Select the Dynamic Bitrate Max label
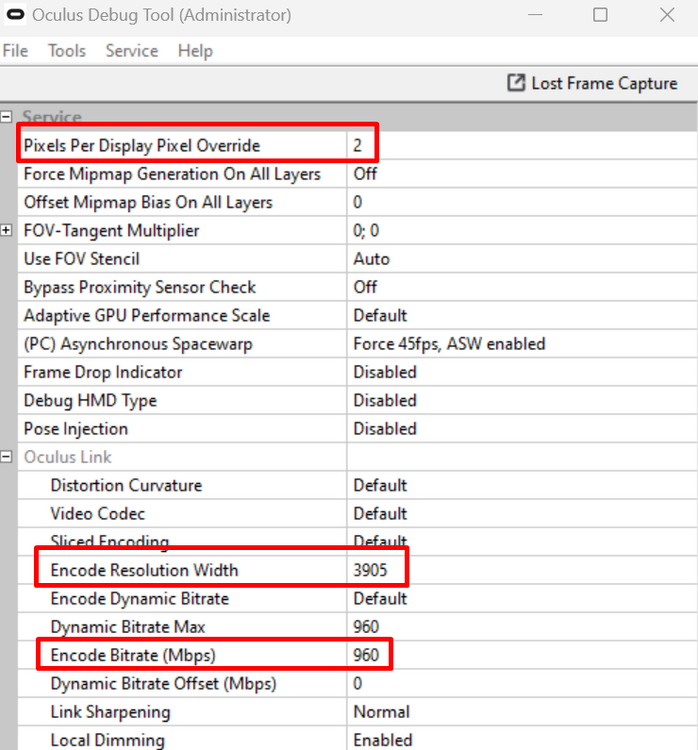Viewport: 698px width, 750px height. pyautogui.click(x=128, y=627)
